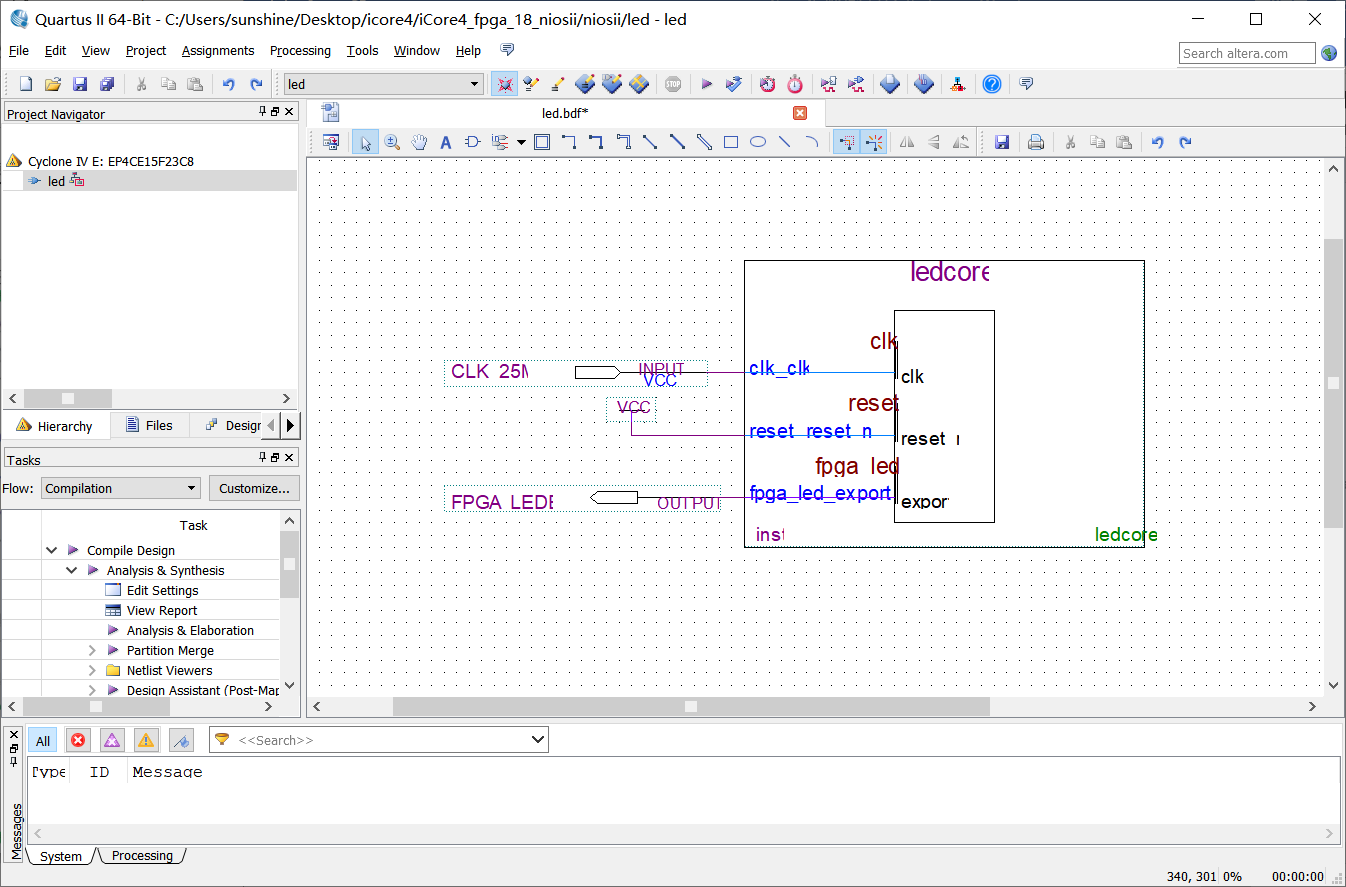1346x887 pixels.
Task: Choose the Symbol tool gate icon
Action: pos(473,142)
